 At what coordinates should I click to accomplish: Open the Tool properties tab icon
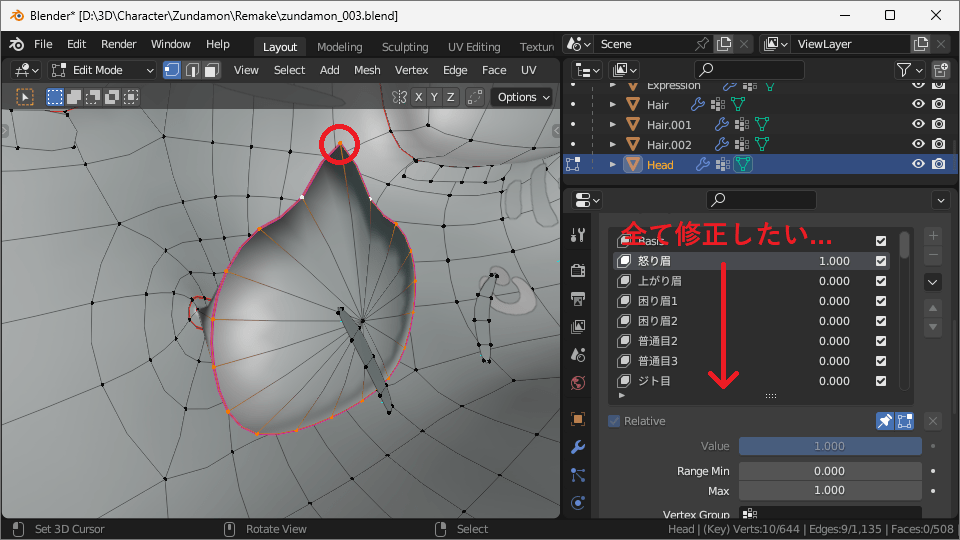pos(578,235)
